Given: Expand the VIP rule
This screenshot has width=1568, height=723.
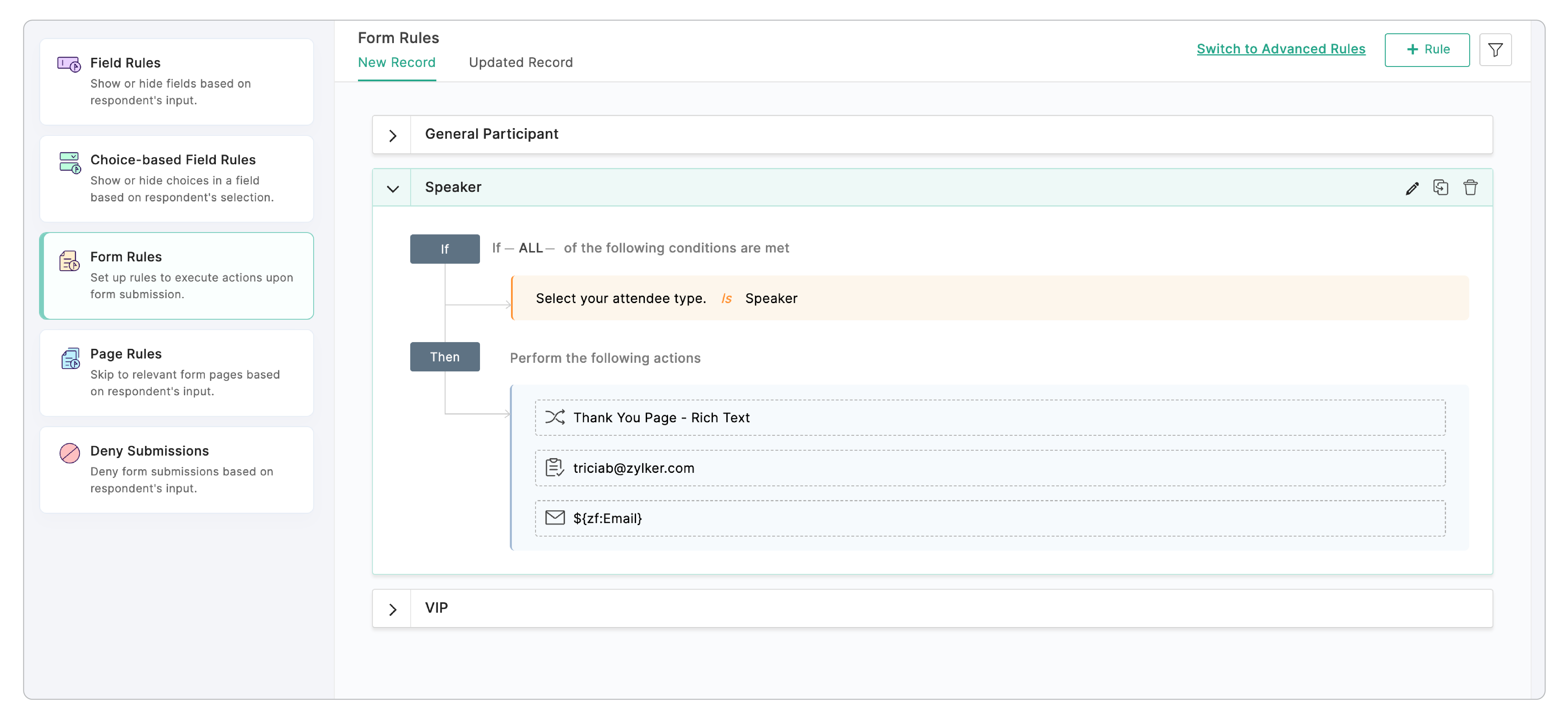Looking at the screenshot, I should (x=393, y=609).
